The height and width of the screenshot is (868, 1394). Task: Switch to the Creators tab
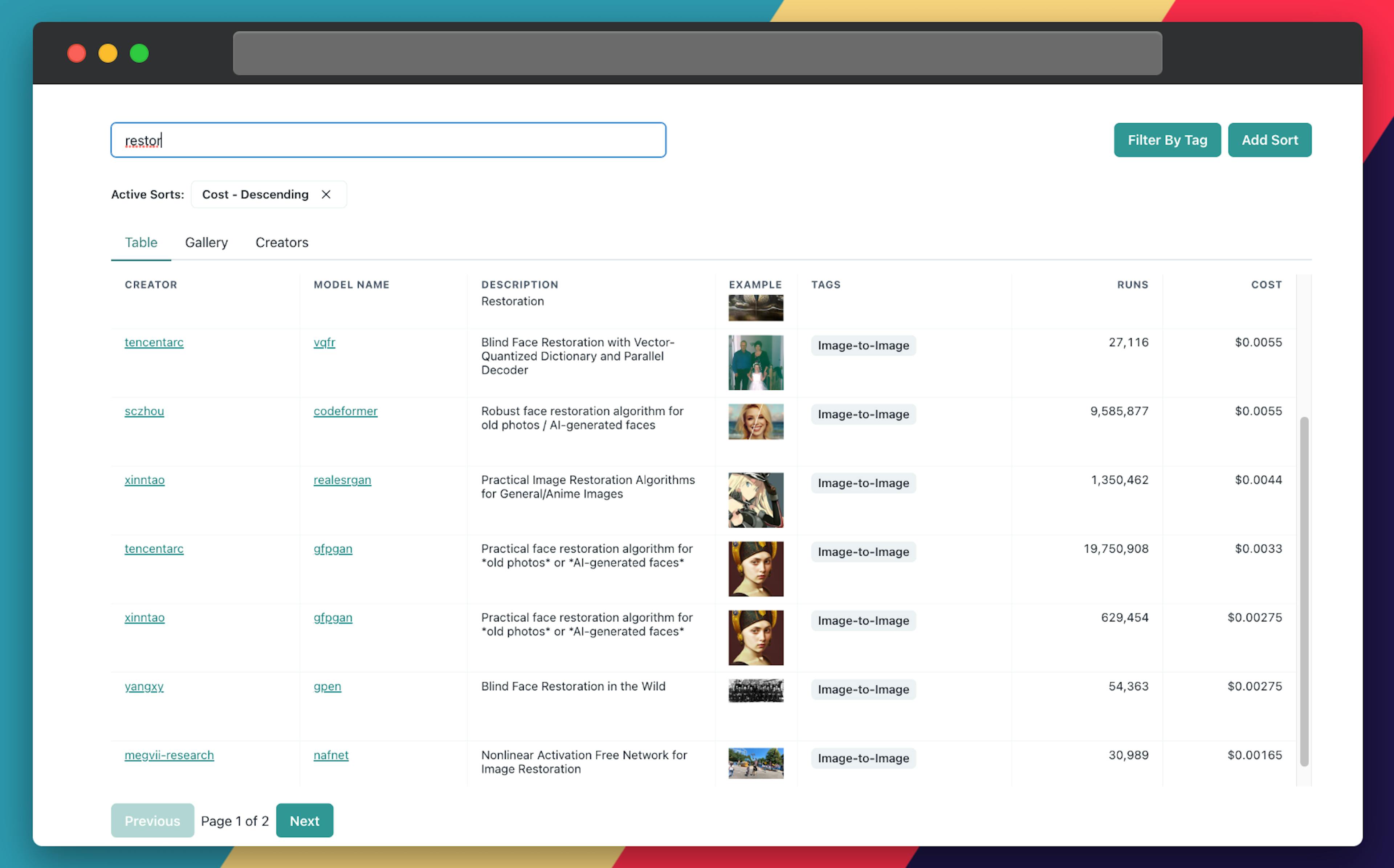282,242
